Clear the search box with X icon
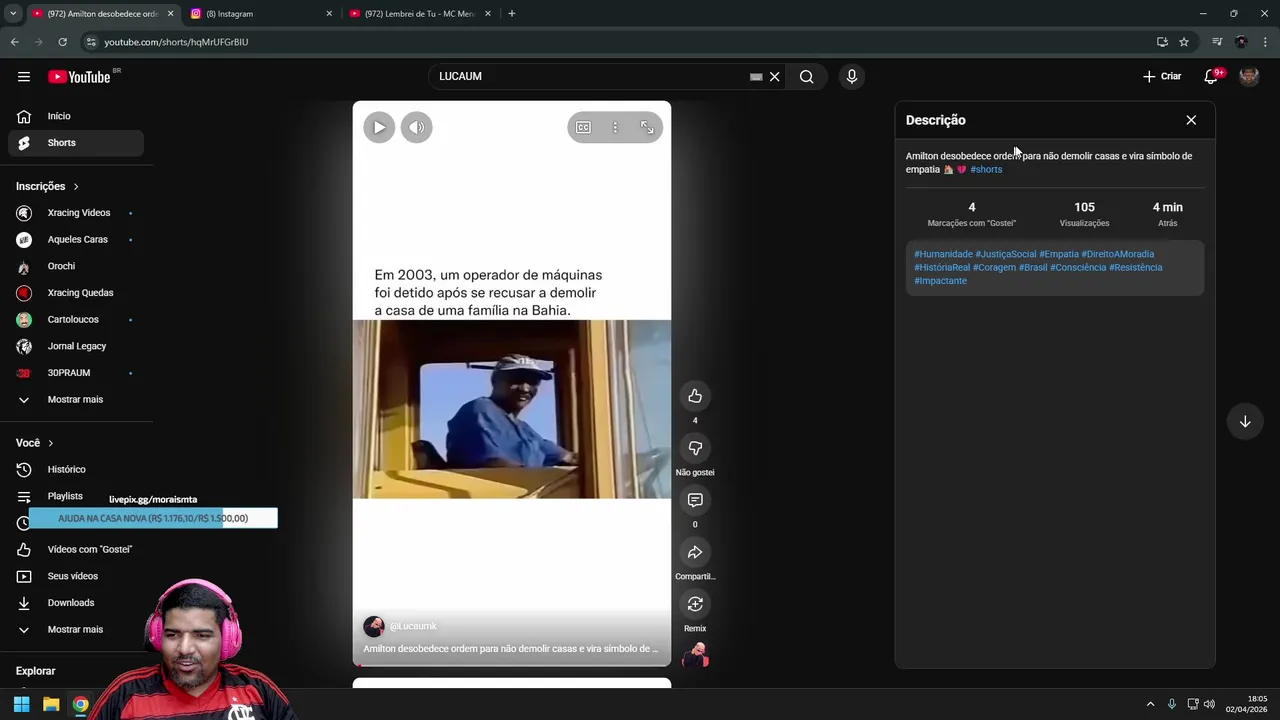 click(x=774, y=77)
